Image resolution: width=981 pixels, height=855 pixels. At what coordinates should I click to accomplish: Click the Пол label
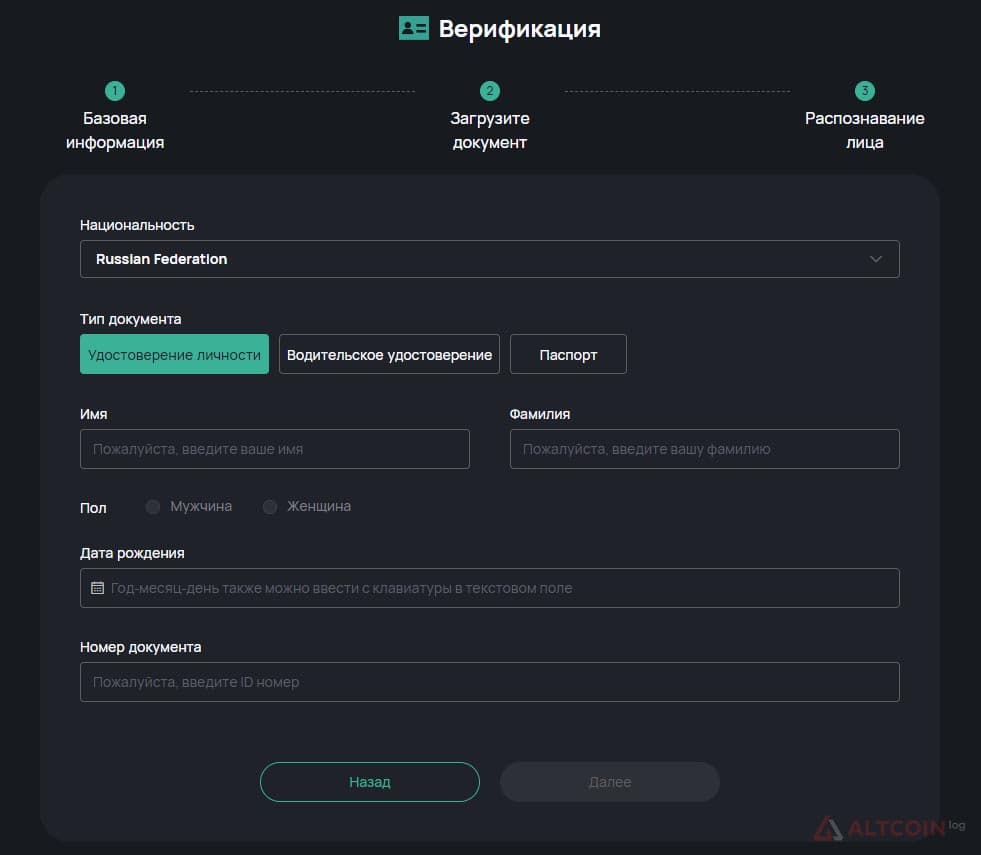(93, 508)
